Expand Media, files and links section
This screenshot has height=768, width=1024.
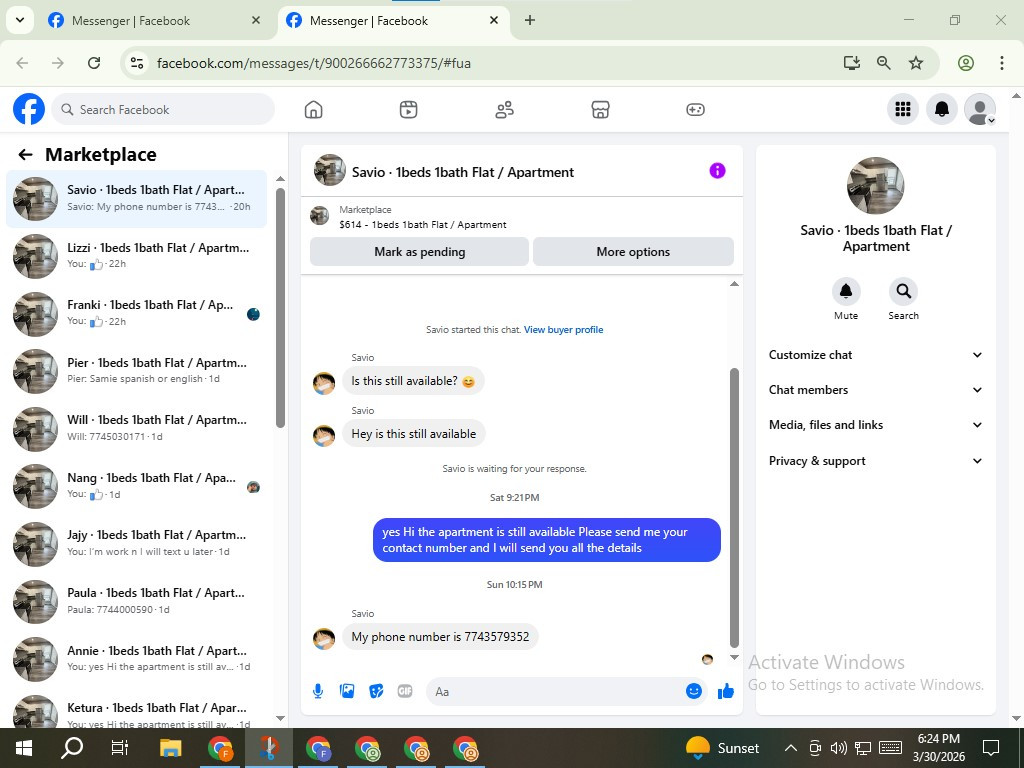[876, 425]
